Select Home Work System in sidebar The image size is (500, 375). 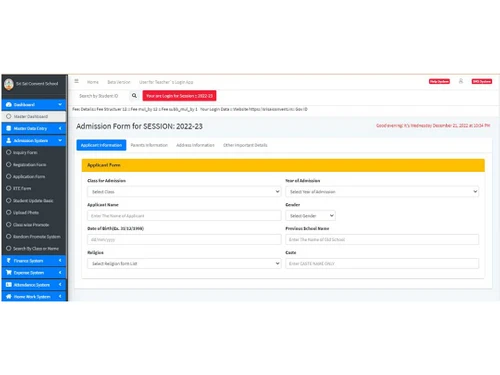point(34,296)
